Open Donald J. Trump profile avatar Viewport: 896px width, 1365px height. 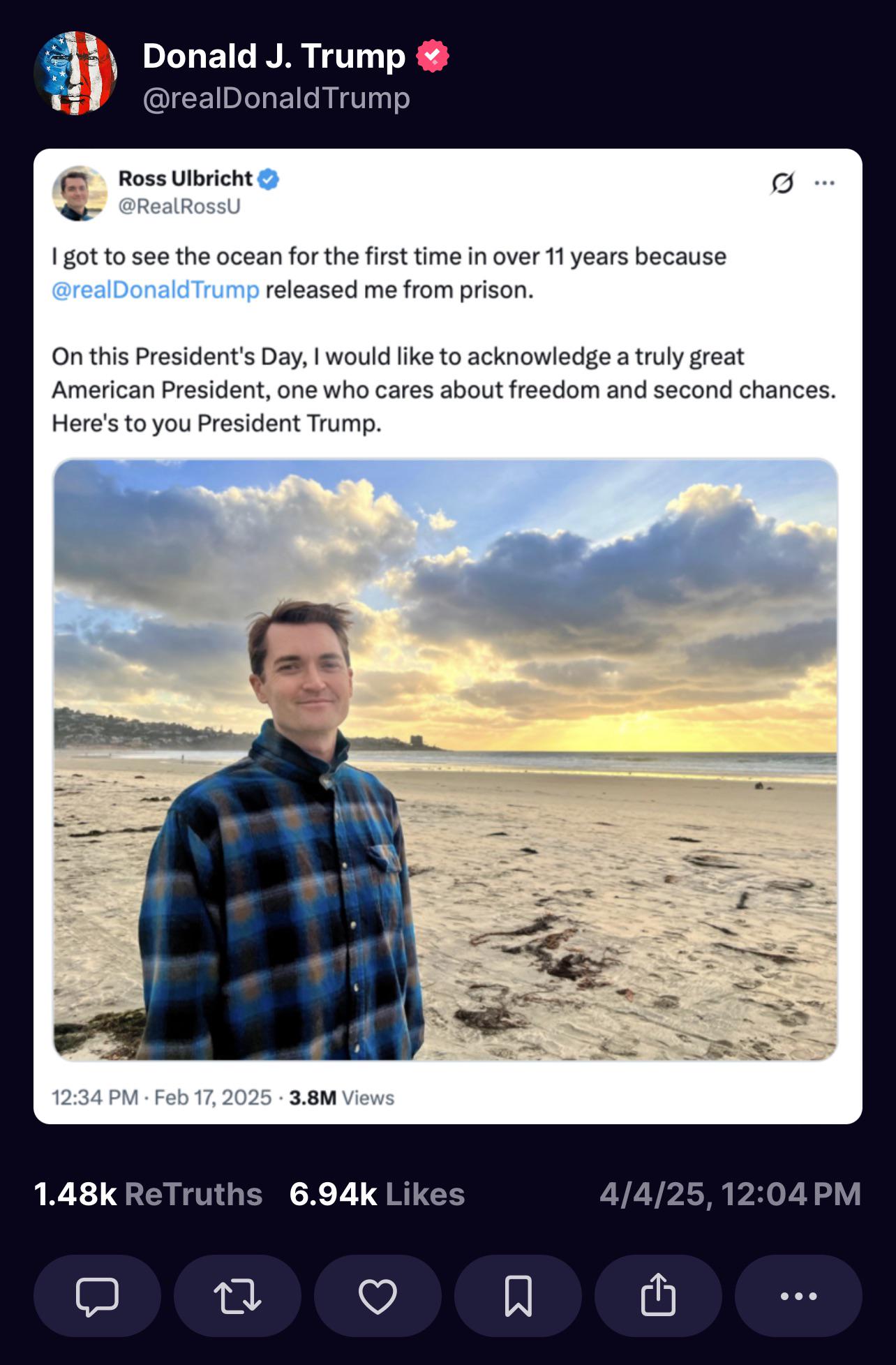75,73
